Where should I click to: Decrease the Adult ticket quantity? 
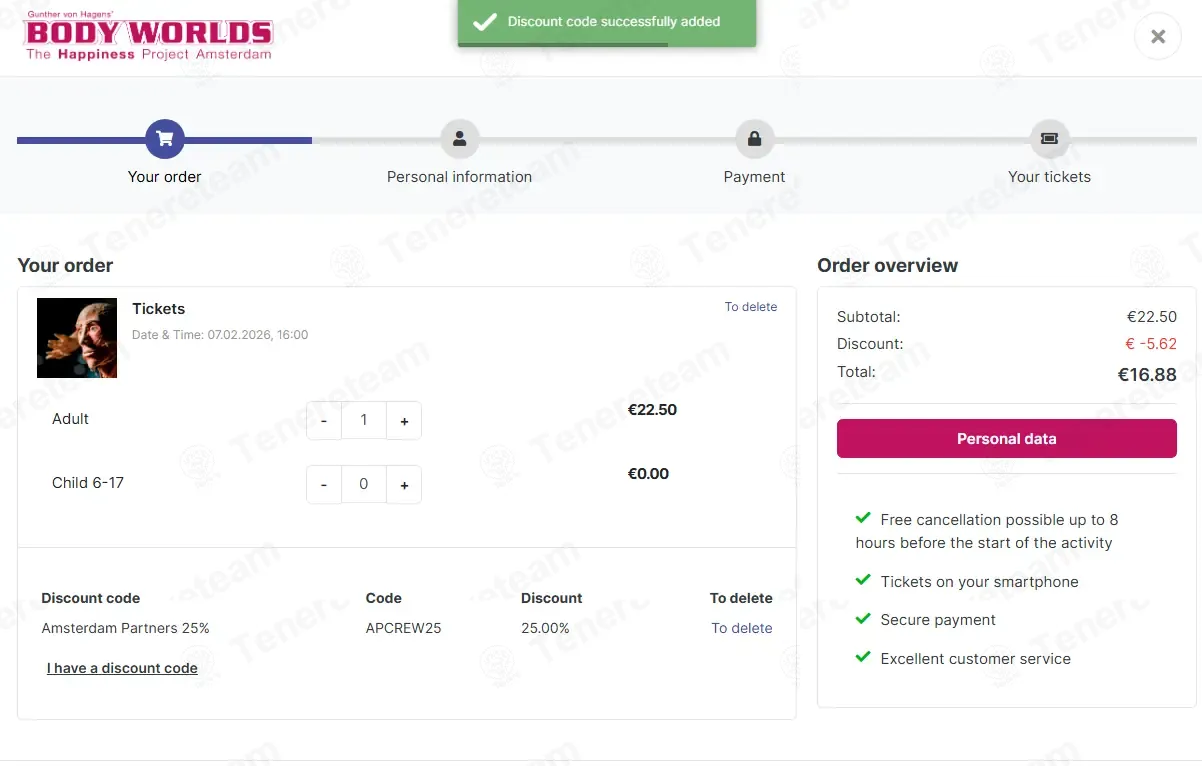click(x=324, y=421)
